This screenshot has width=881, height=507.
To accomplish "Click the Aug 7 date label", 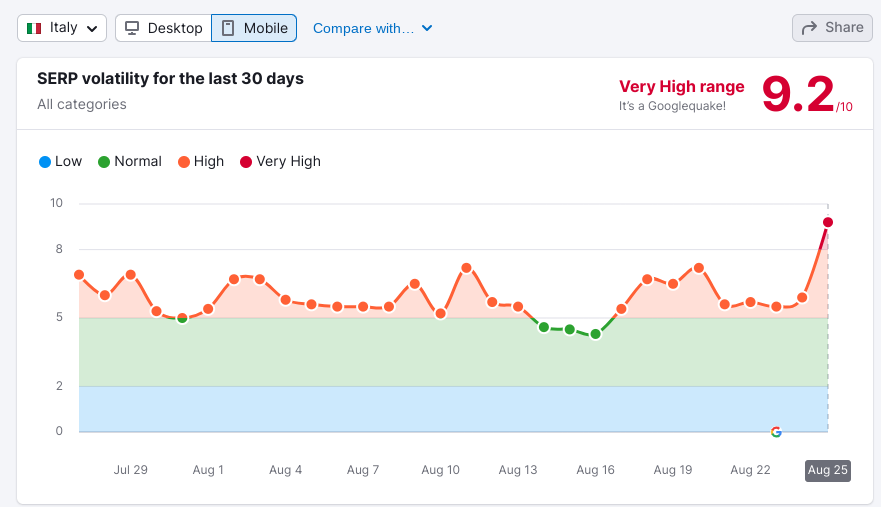I will 363,470.
